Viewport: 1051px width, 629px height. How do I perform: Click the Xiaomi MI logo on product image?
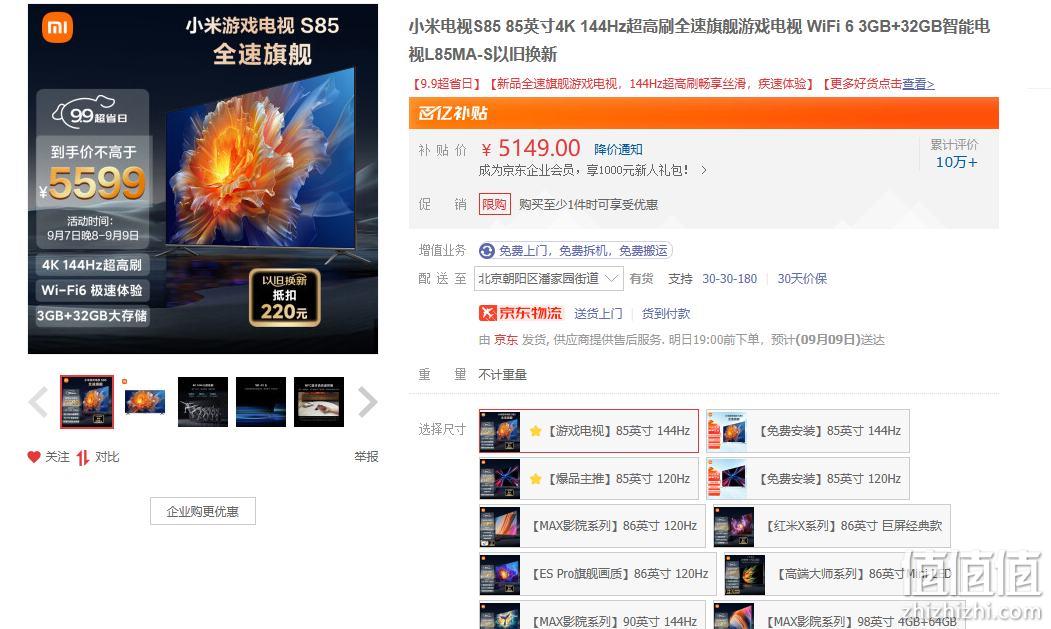tap(58, 28)
